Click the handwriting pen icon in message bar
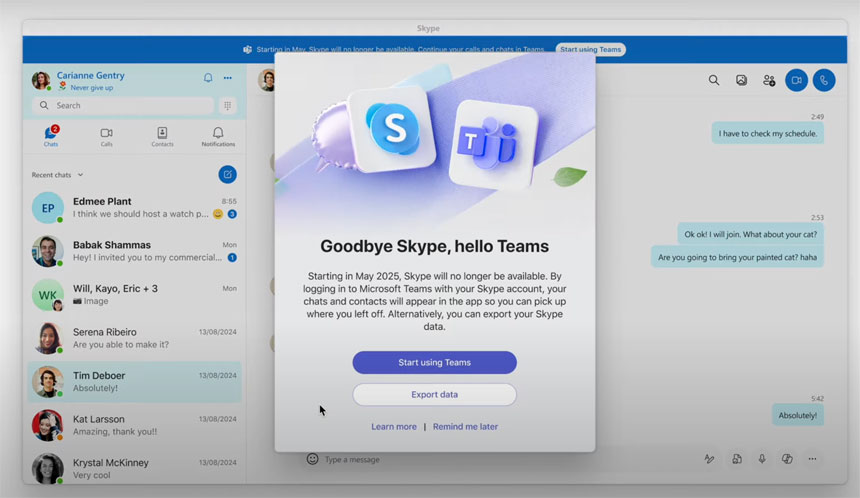860x498 pixels. (x=709, y=459)
